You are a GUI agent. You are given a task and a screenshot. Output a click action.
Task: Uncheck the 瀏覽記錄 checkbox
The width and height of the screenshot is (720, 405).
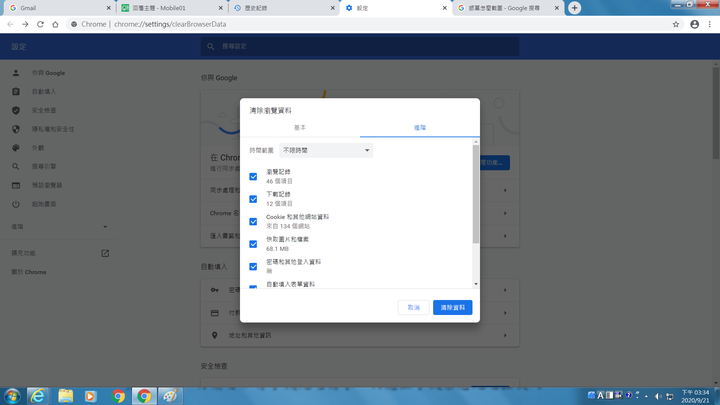(x=253, y=177)
